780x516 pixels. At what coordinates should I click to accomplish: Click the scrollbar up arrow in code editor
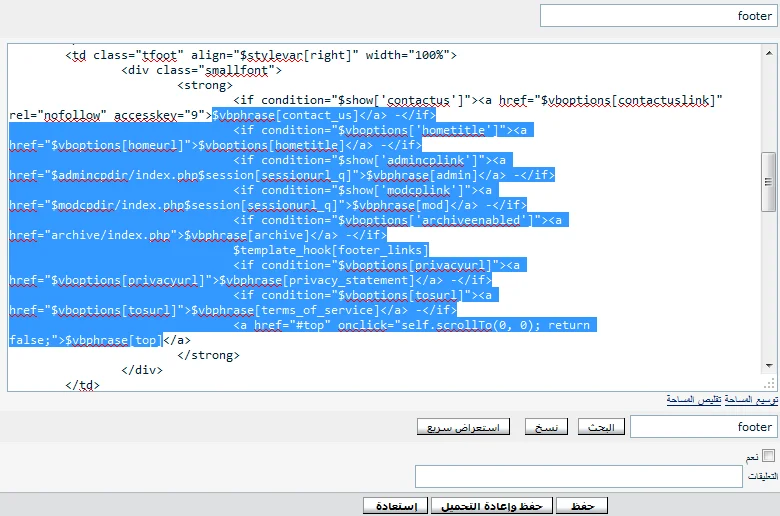point(768,51)
